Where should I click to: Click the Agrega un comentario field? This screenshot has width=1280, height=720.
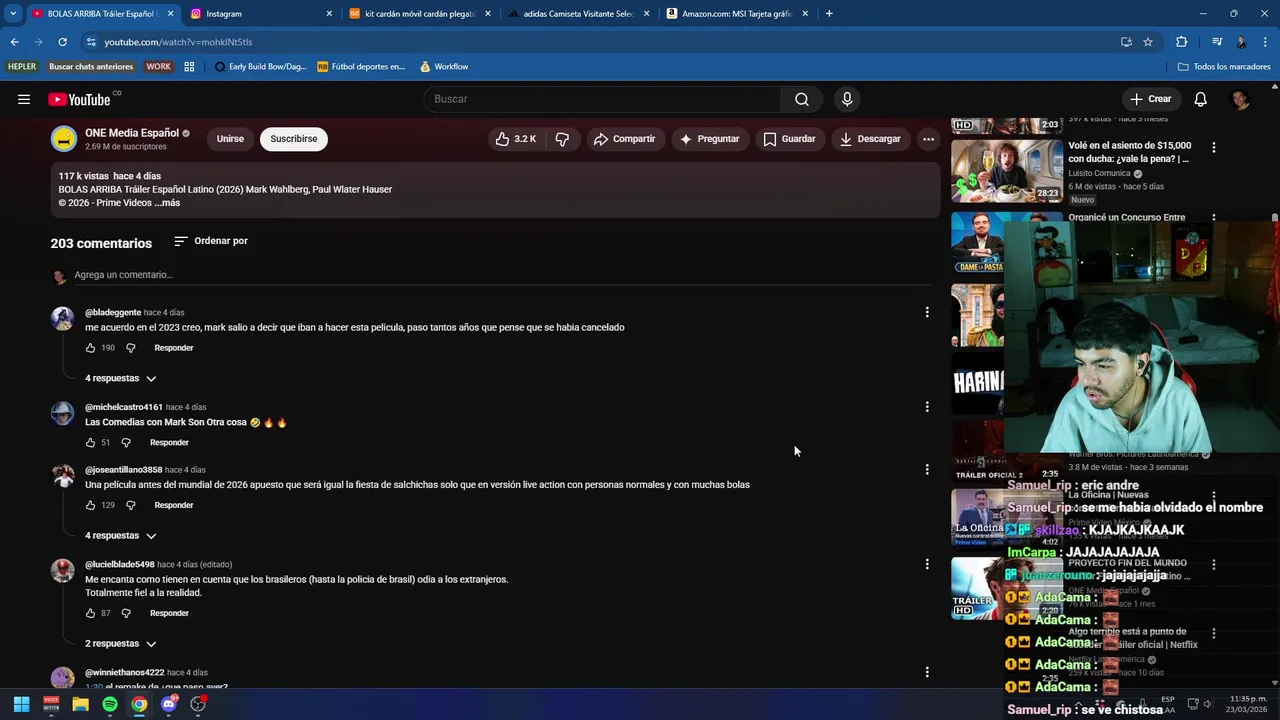pos(500,275)
